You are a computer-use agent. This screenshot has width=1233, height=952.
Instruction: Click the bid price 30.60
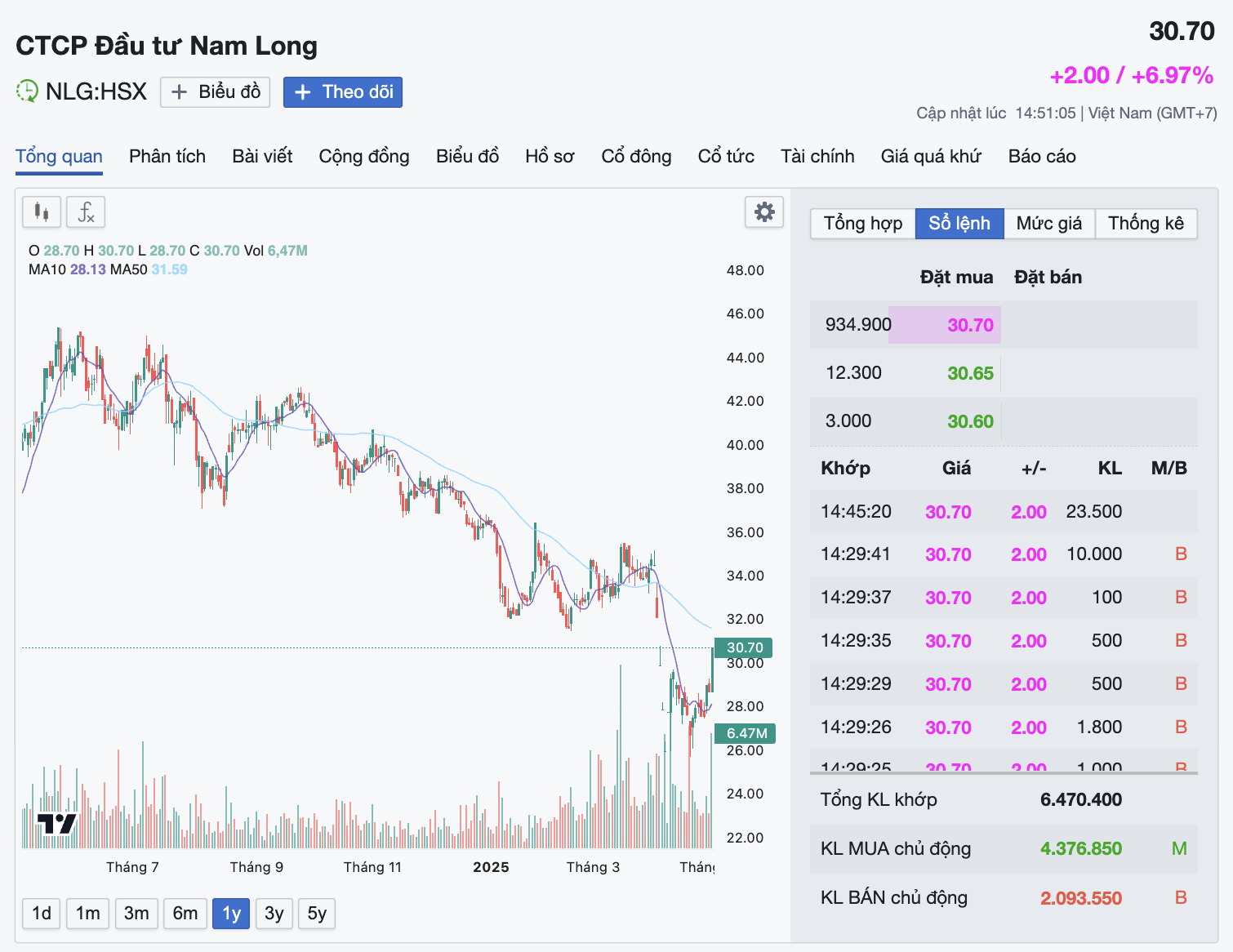pyautogui.click(x=970, y=421)
